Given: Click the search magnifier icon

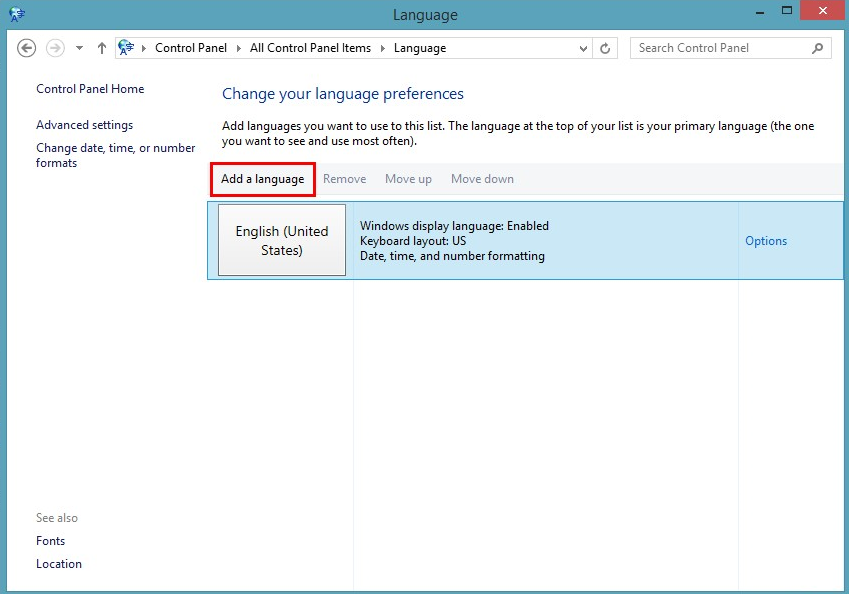Looking at the screenshot, I should (x=818, y=48).
